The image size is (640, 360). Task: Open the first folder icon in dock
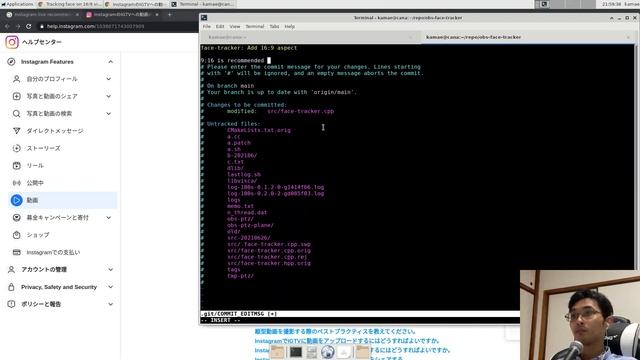pos(277,352)
